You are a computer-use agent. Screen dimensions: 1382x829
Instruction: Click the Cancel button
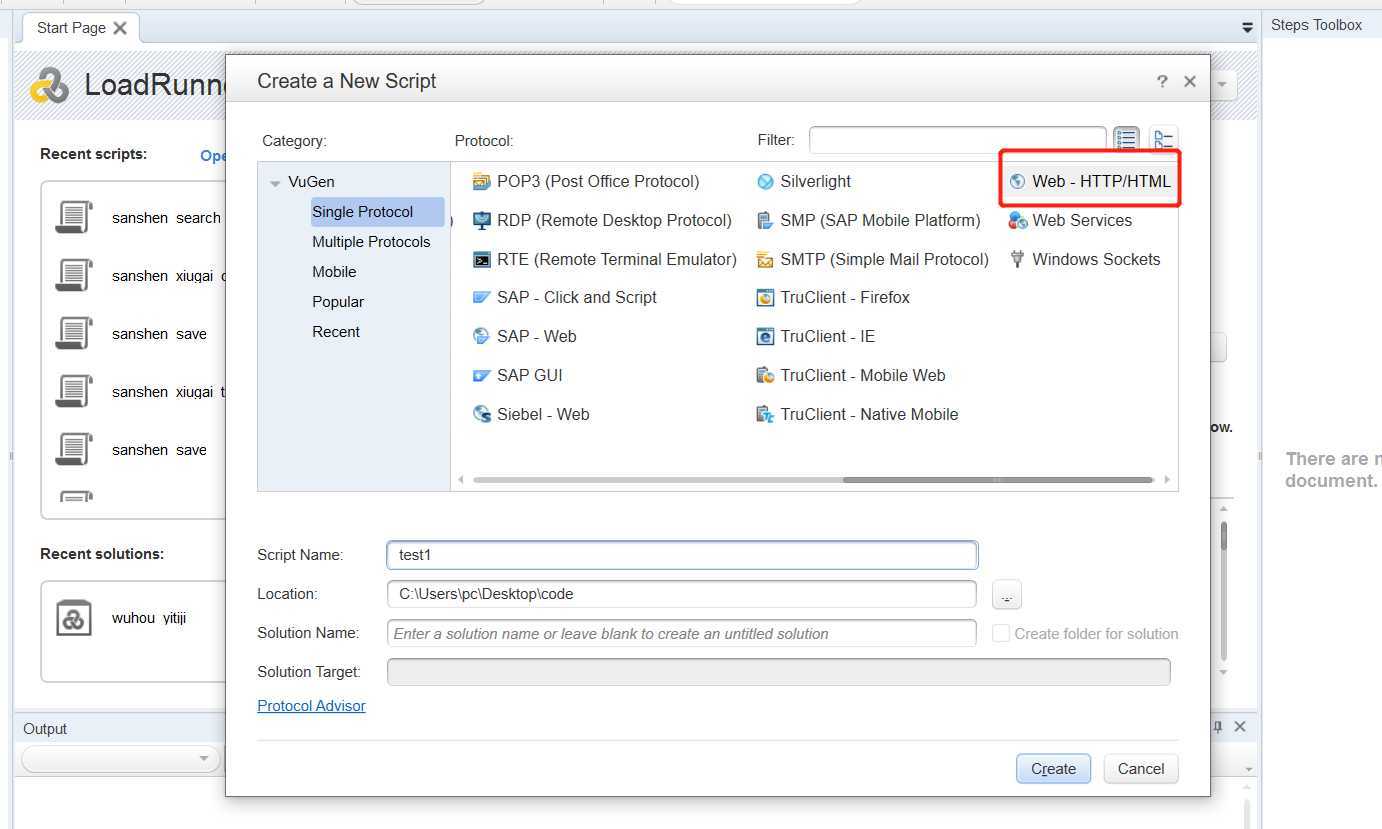1141,768
